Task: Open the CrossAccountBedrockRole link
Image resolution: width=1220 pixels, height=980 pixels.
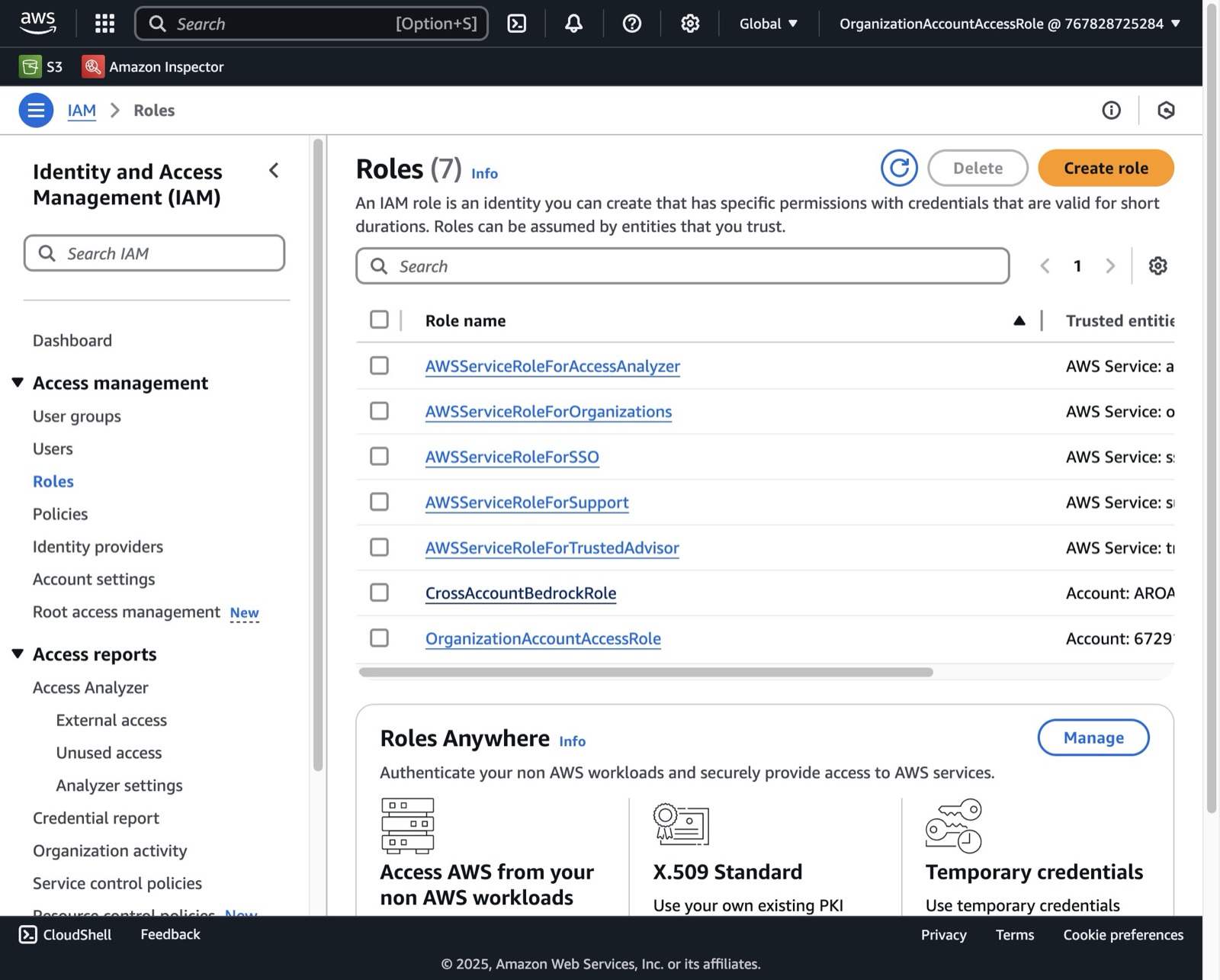Action: (521, 593)
